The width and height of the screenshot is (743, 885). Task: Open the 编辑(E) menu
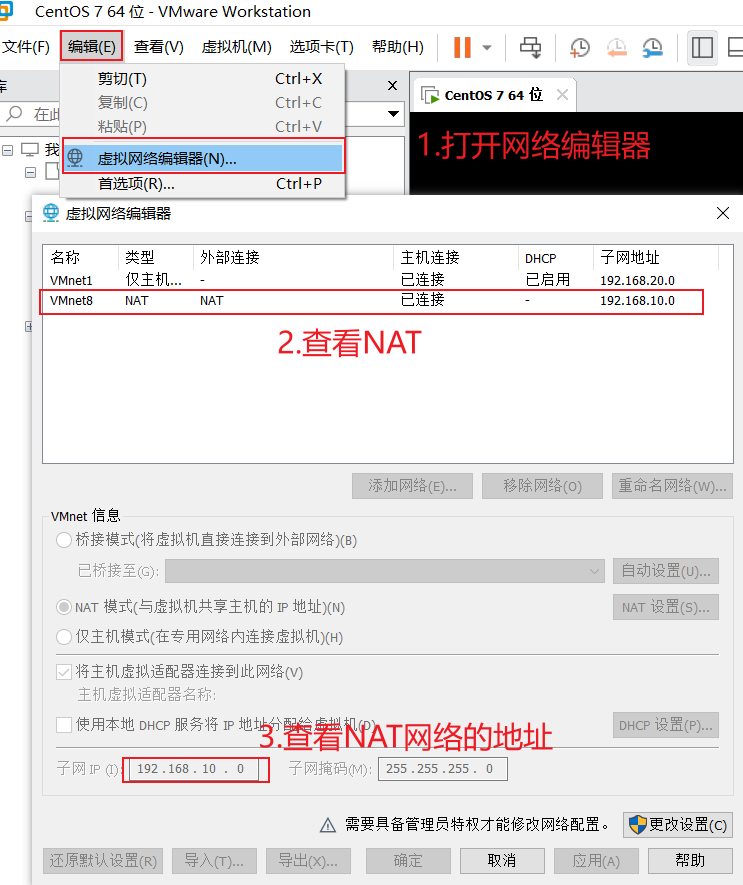point(91,46)
